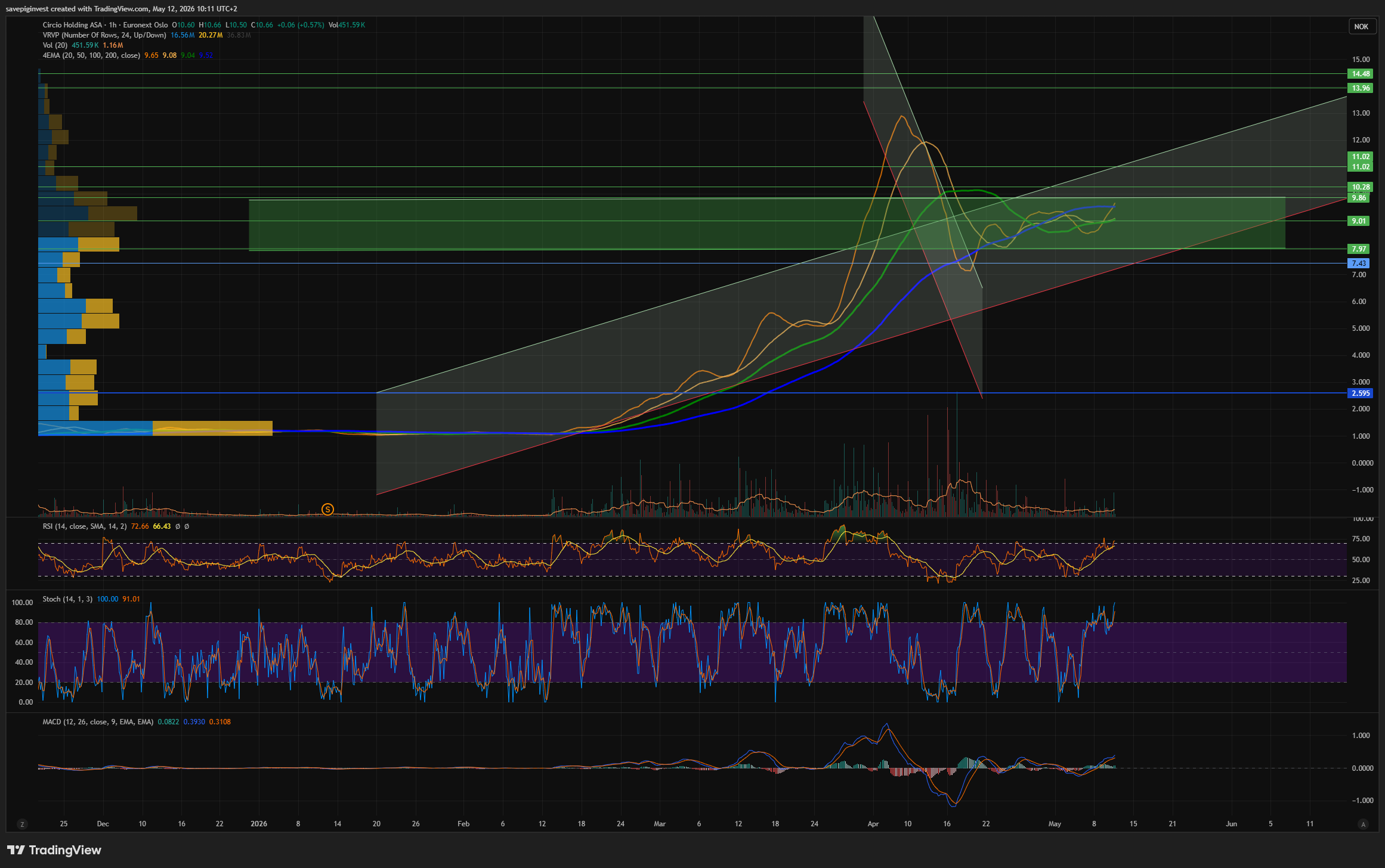Viewport: 1385px width, 868px height.
Task: Click the Circio Holding ASA symbol title
Action: click(72, 25)
